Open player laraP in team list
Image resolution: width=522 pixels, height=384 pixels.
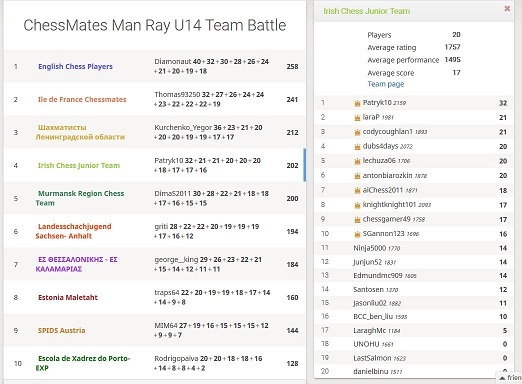[x=414, y=117]
